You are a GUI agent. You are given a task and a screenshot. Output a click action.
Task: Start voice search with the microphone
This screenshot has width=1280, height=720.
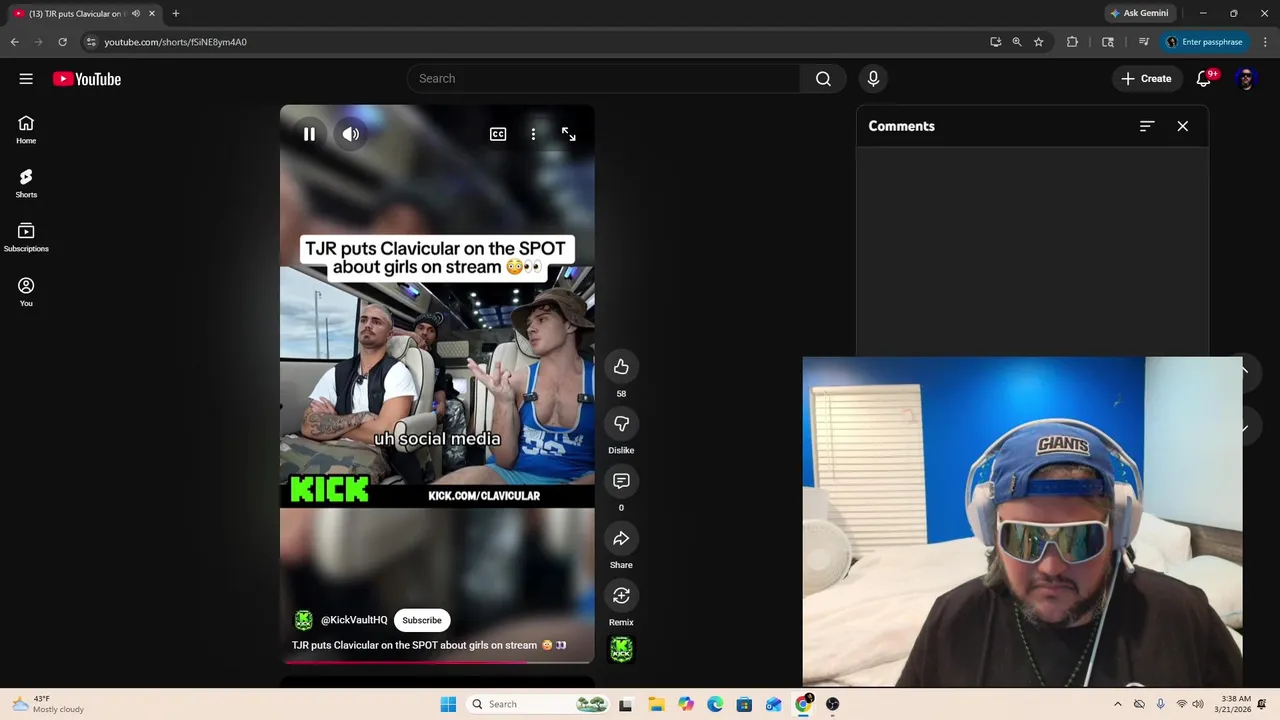[x=873, y=79]
